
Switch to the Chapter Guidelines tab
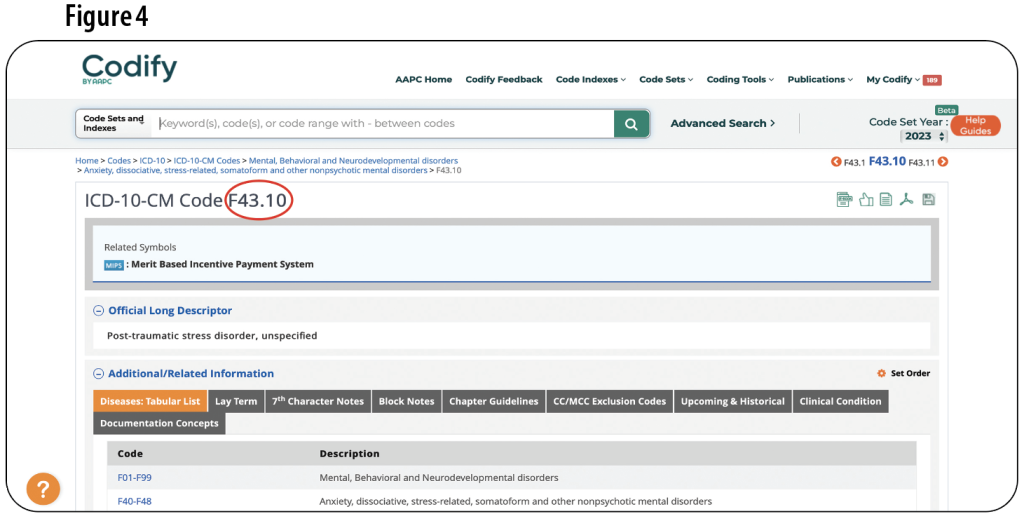pyautogui.click(x=494, y=402)
